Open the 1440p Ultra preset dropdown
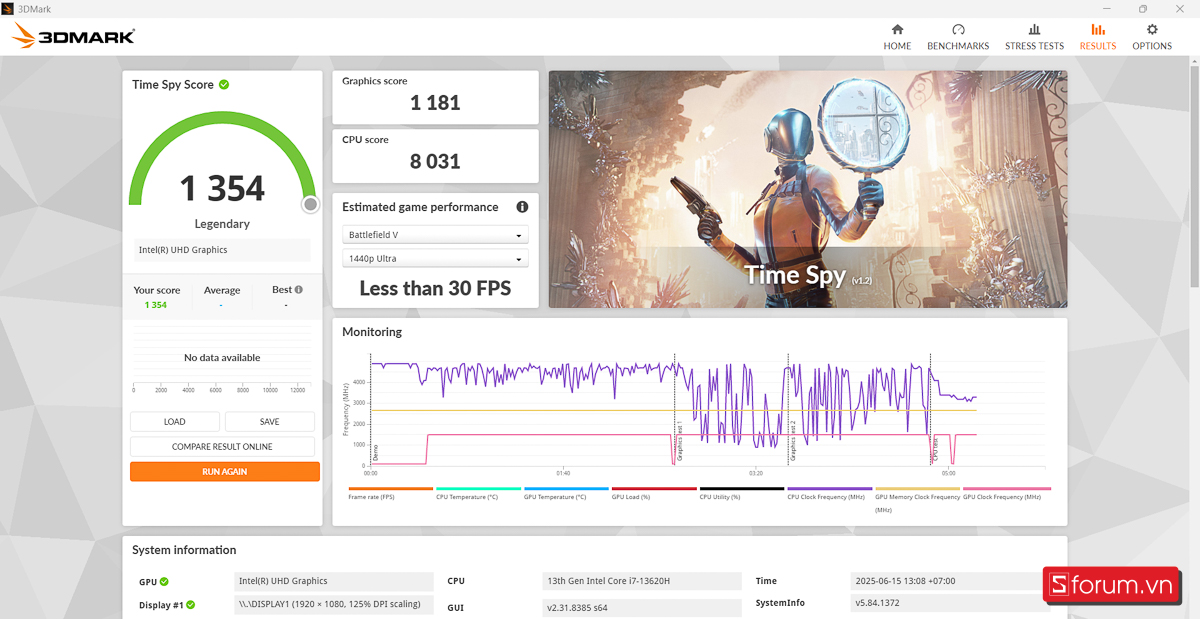This screenshot has height=619, width=1200. coord(435,259)
